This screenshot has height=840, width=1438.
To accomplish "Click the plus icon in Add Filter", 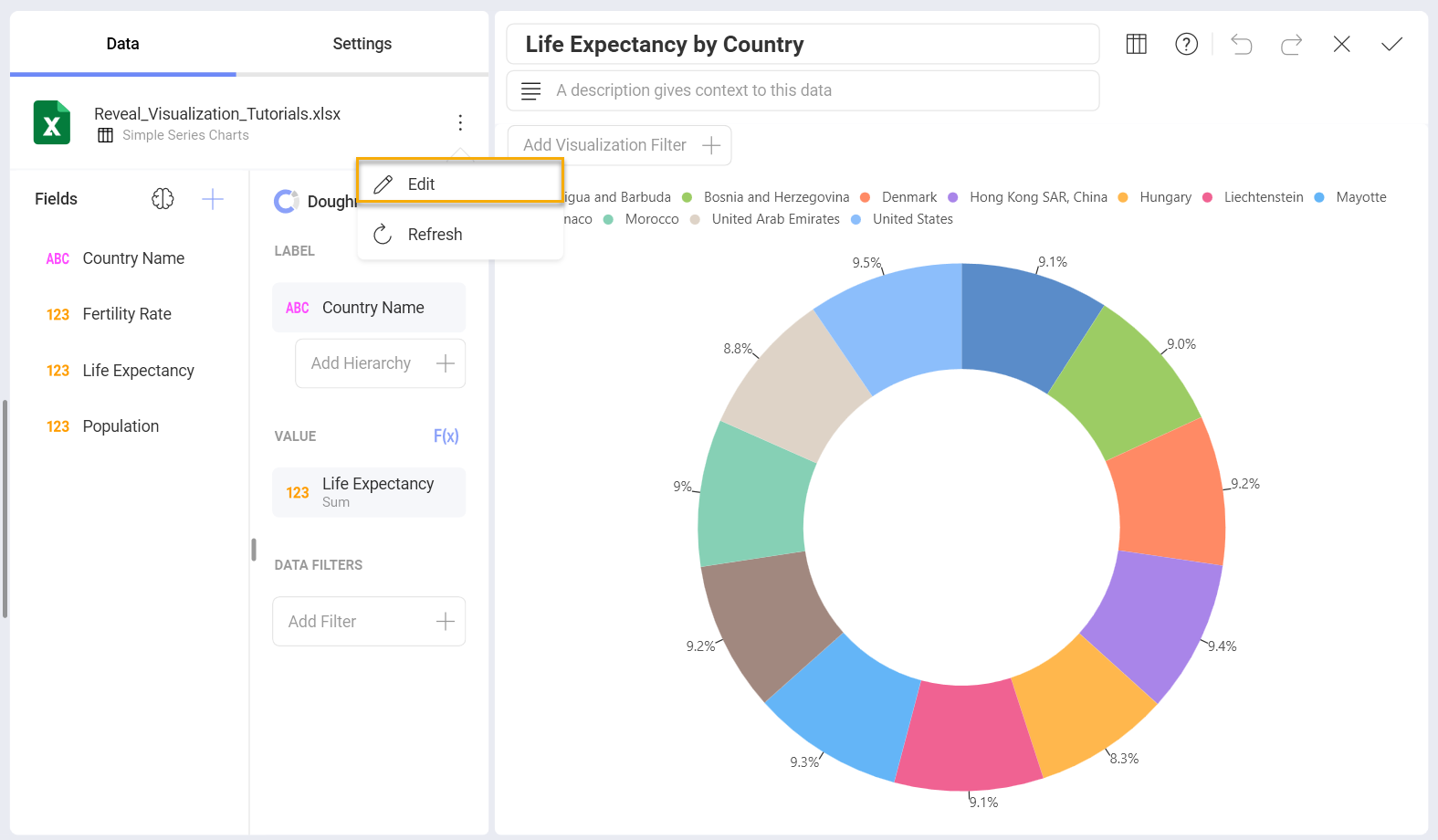I will (446, 622).
